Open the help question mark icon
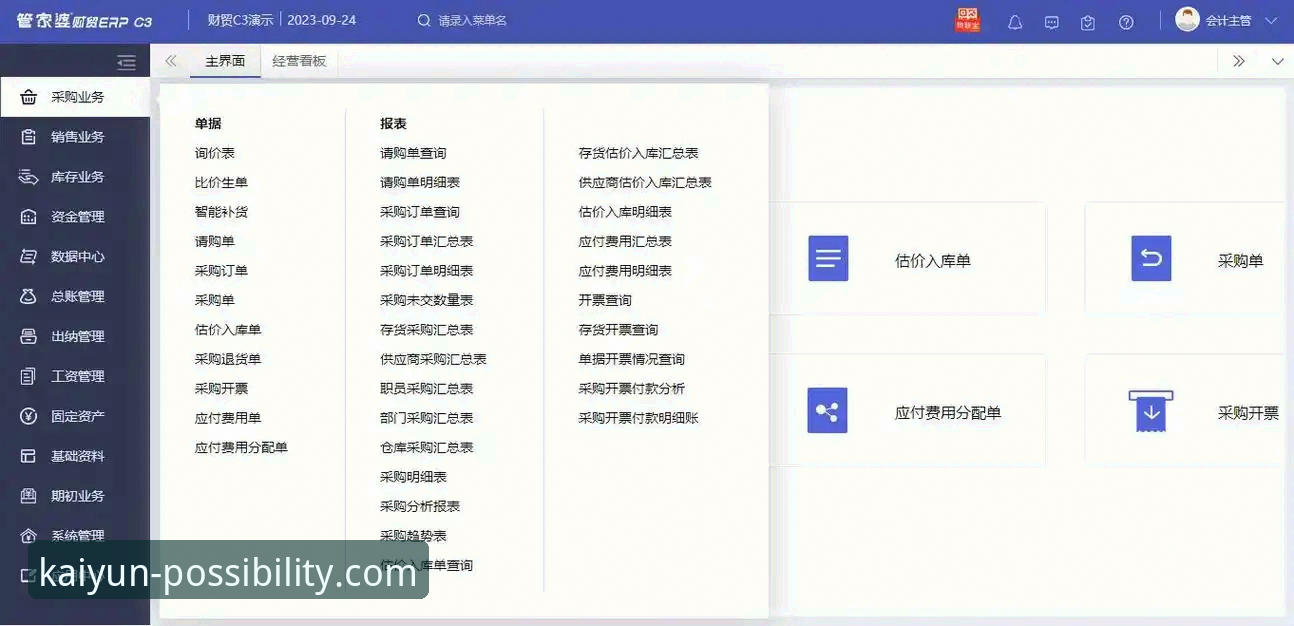Viewport: 1294px width, 626px height. tap(1126, 22)
